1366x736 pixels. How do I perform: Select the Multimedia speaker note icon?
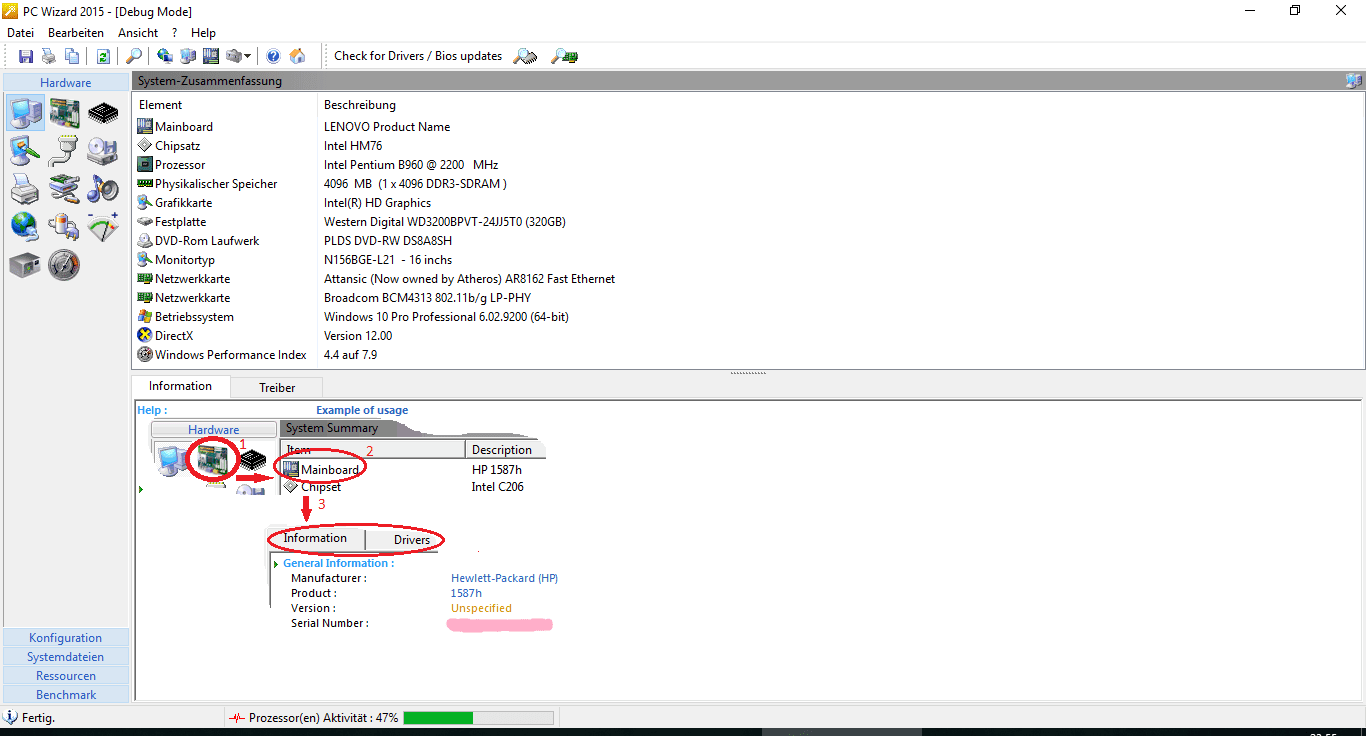point(102,189)
